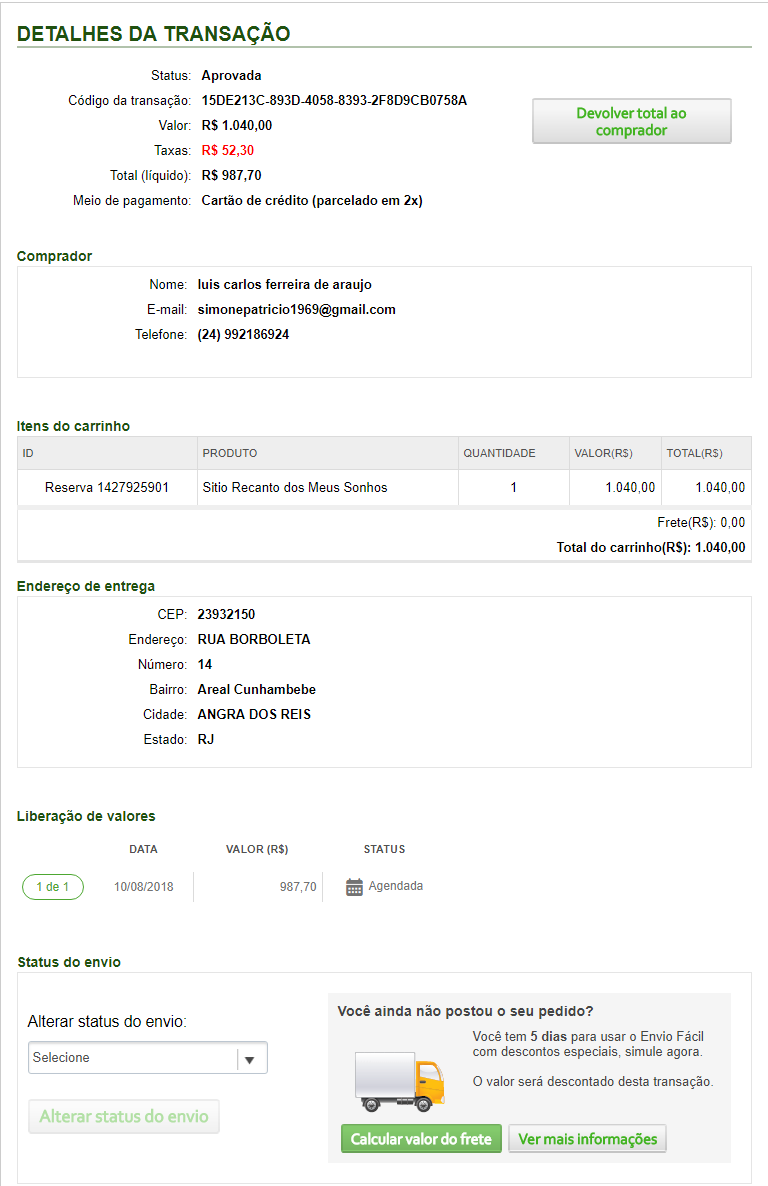Click the dropdown arrow in Selecione box
The image size is (768, 1186).
tap(251, 1059)
